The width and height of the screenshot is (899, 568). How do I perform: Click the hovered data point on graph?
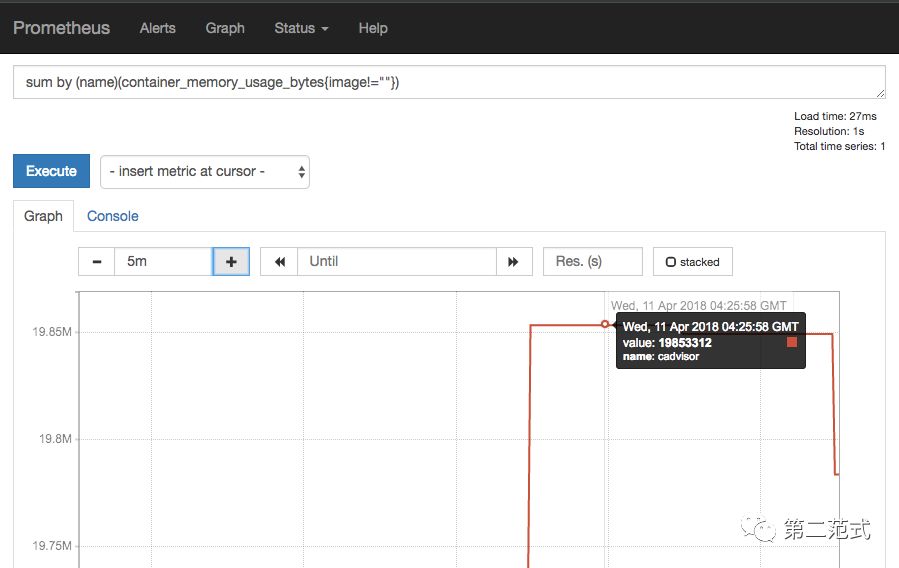coord(605,324)
